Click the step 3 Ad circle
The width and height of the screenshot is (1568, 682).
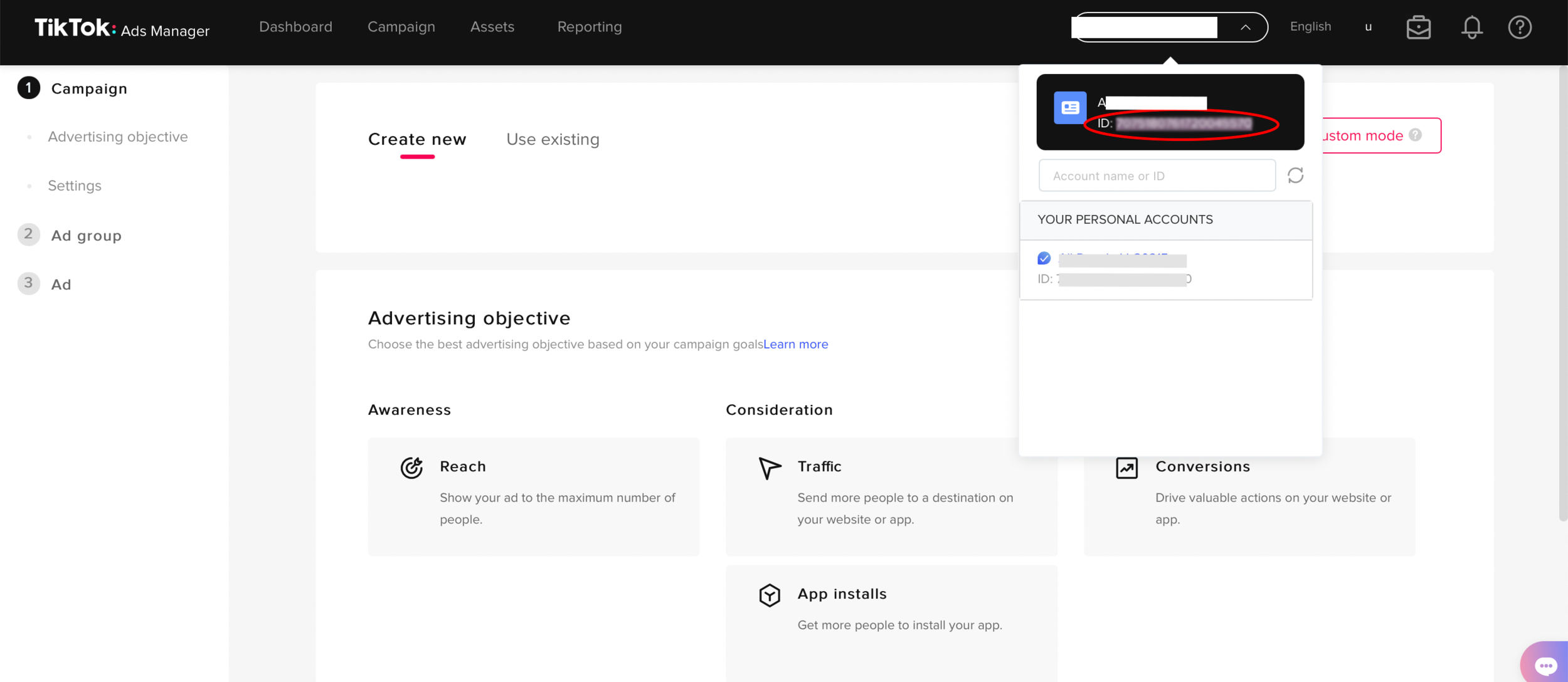pyautogui.click(x=29, y=283)
